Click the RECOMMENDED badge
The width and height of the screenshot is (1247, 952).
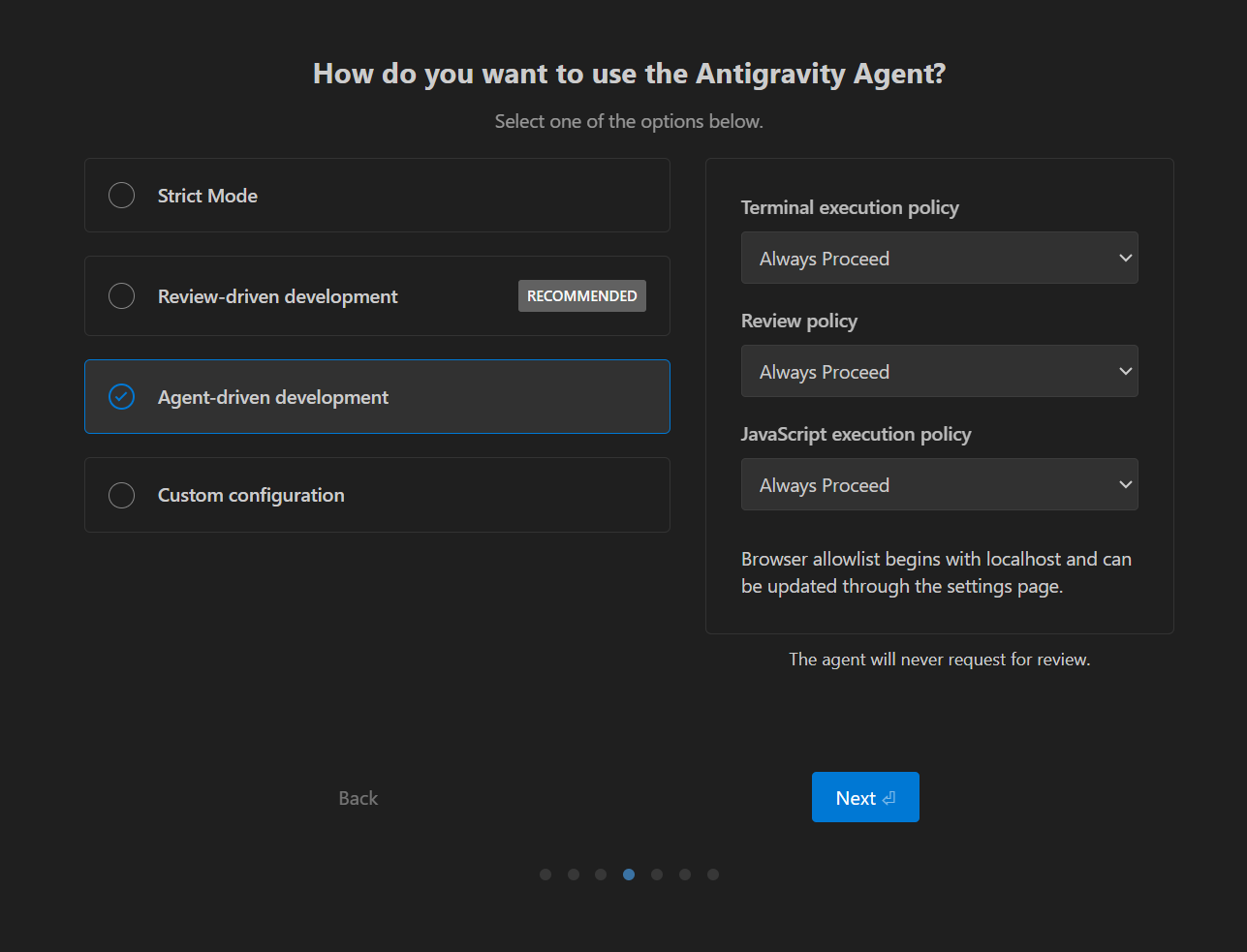(581, 296)
